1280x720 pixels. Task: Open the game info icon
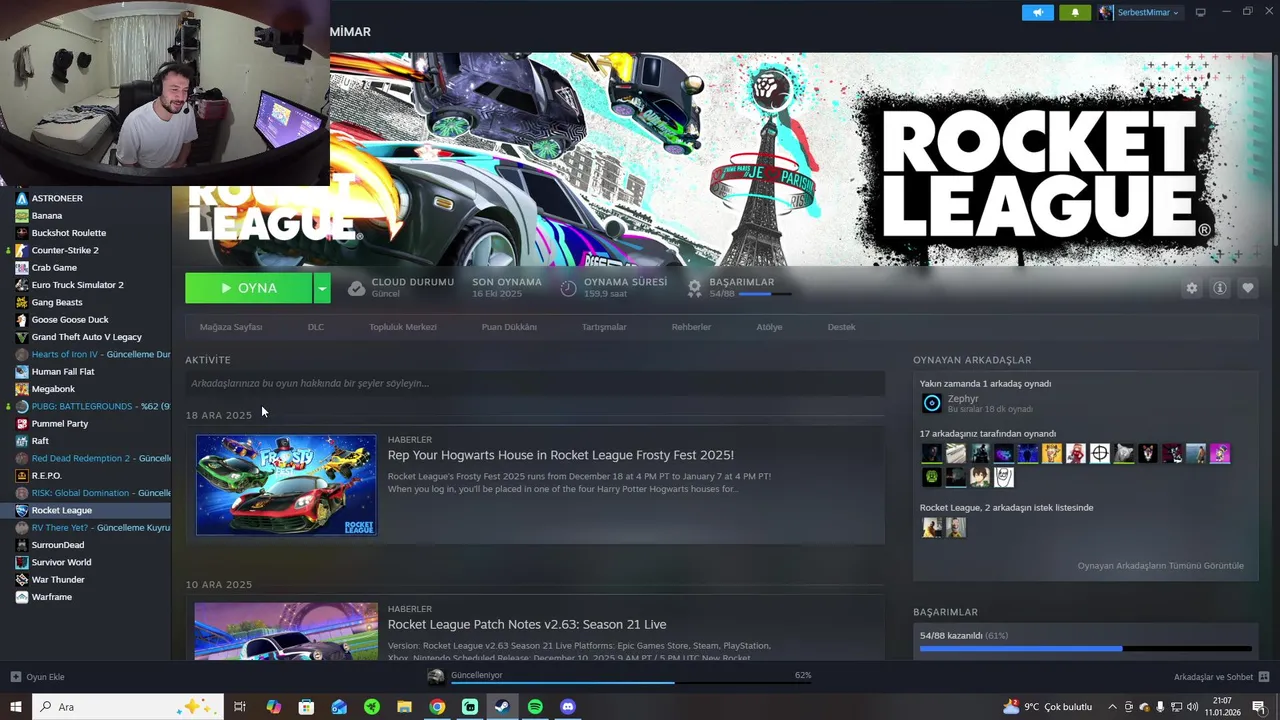[x=1219, y=288]
